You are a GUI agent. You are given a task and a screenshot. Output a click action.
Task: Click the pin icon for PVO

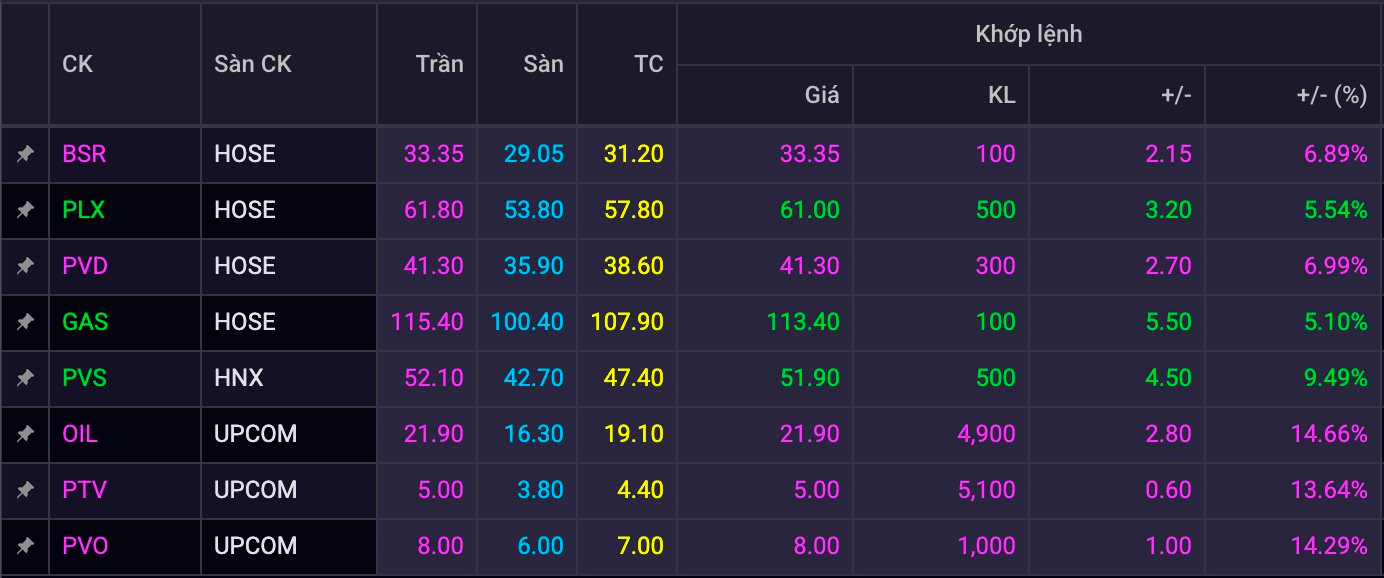point(25,546)
